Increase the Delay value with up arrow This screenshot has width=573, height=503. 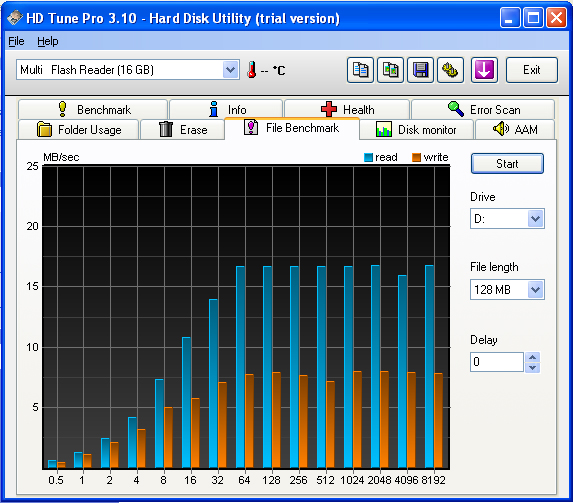532,357
